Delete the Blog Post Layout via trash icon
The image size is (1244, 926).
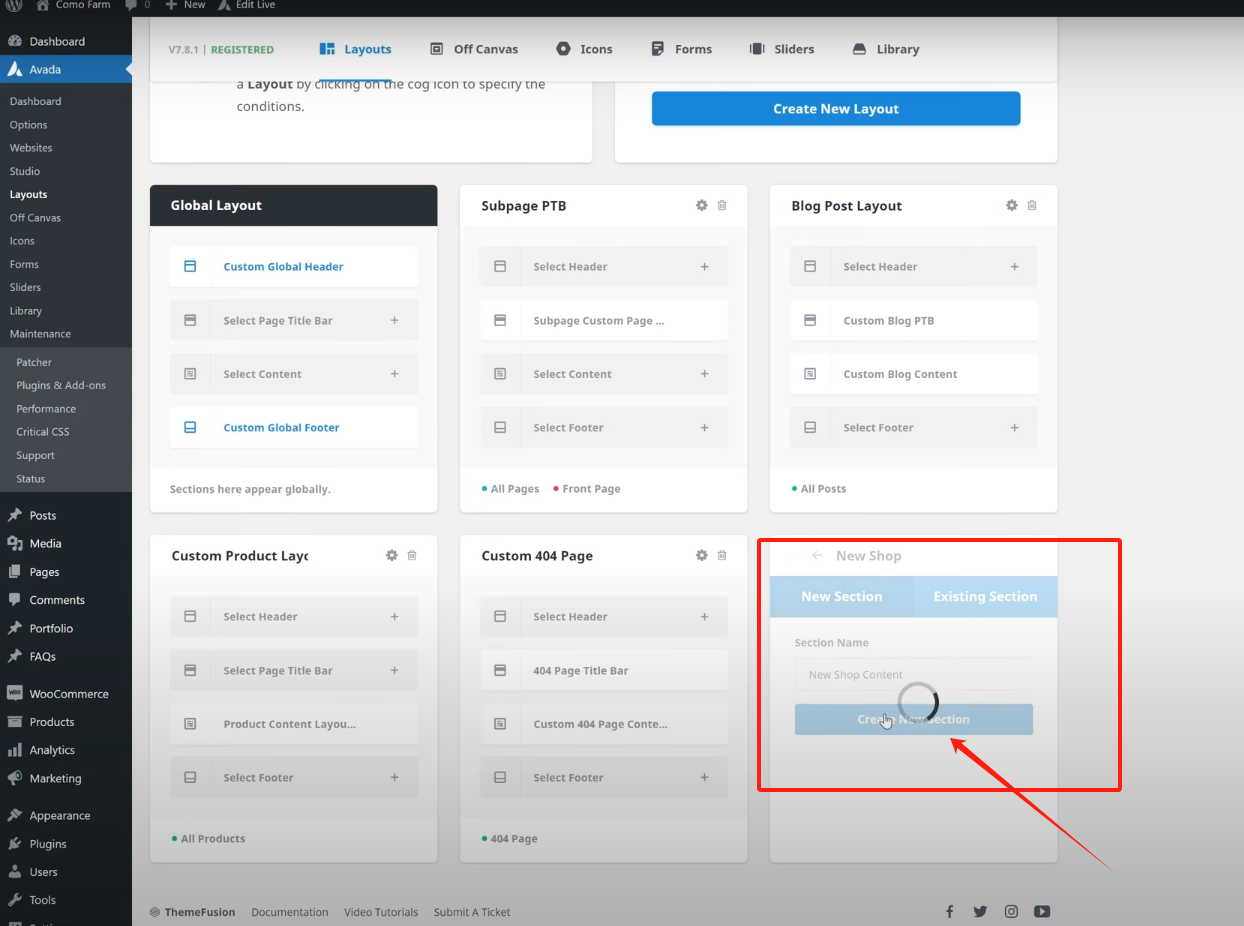click(1032, 205)
